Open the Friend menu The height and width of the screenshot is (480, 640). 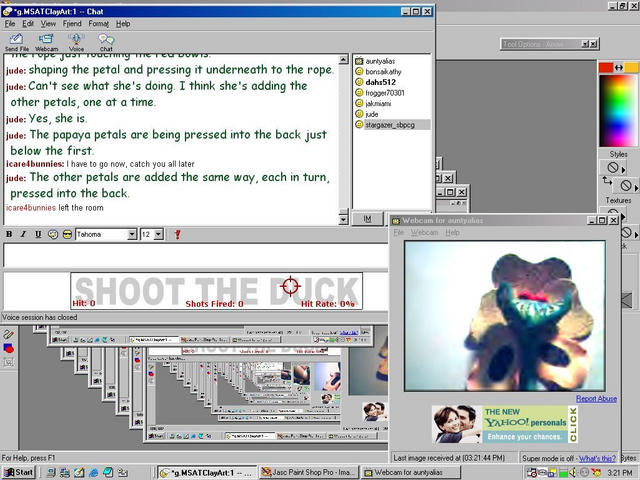click(72, 24)
